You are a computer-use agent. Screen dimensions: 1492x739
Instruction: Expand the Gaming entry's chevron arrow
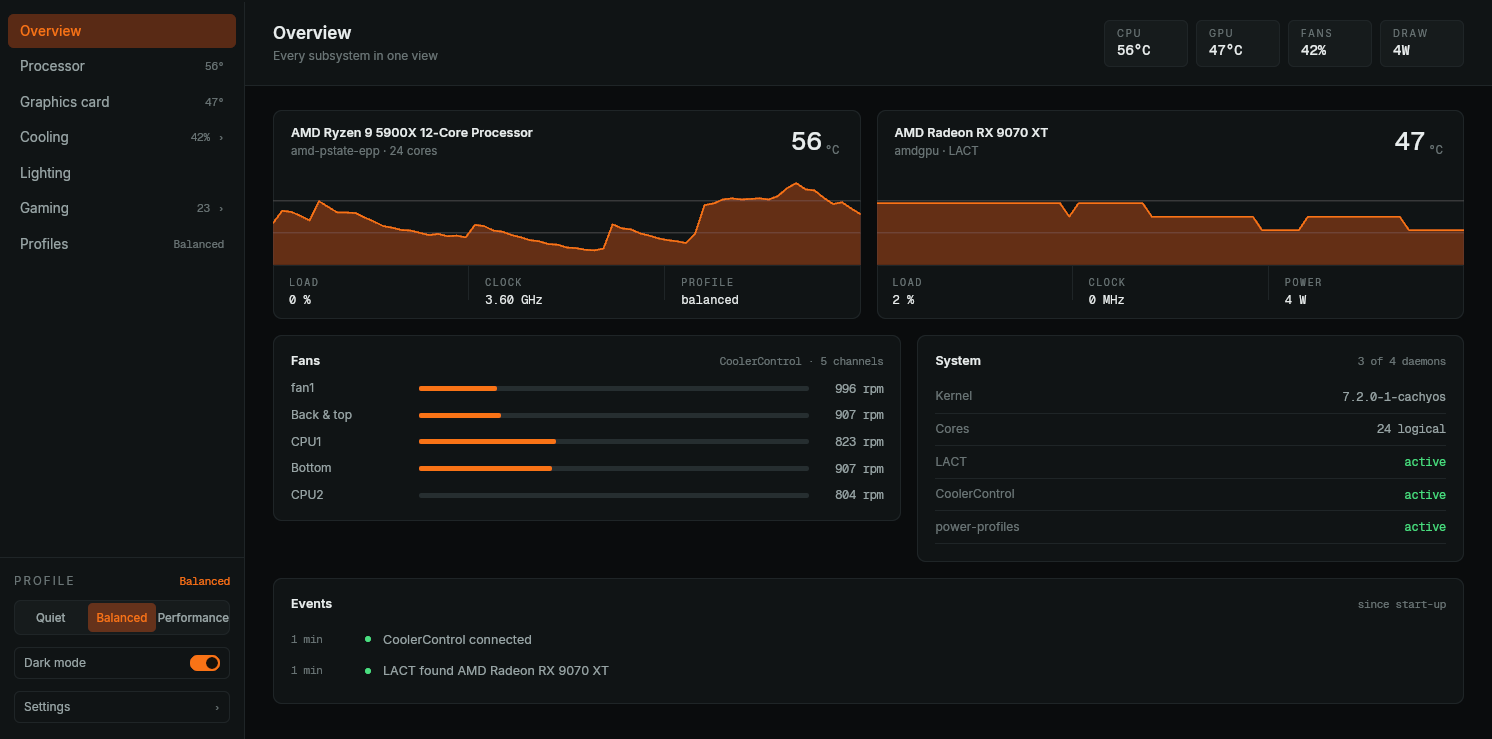[x=221, y=209]
